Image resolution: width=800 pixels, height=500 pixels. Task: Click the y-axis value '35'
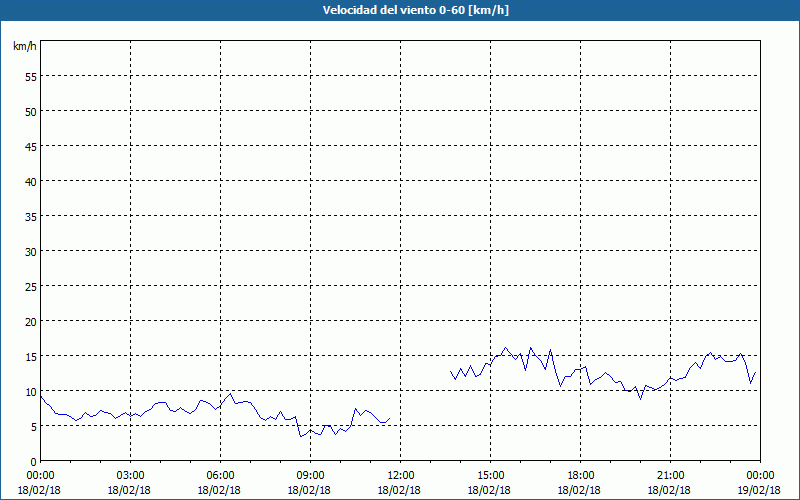pyautogui.click(x=31, y=217)
